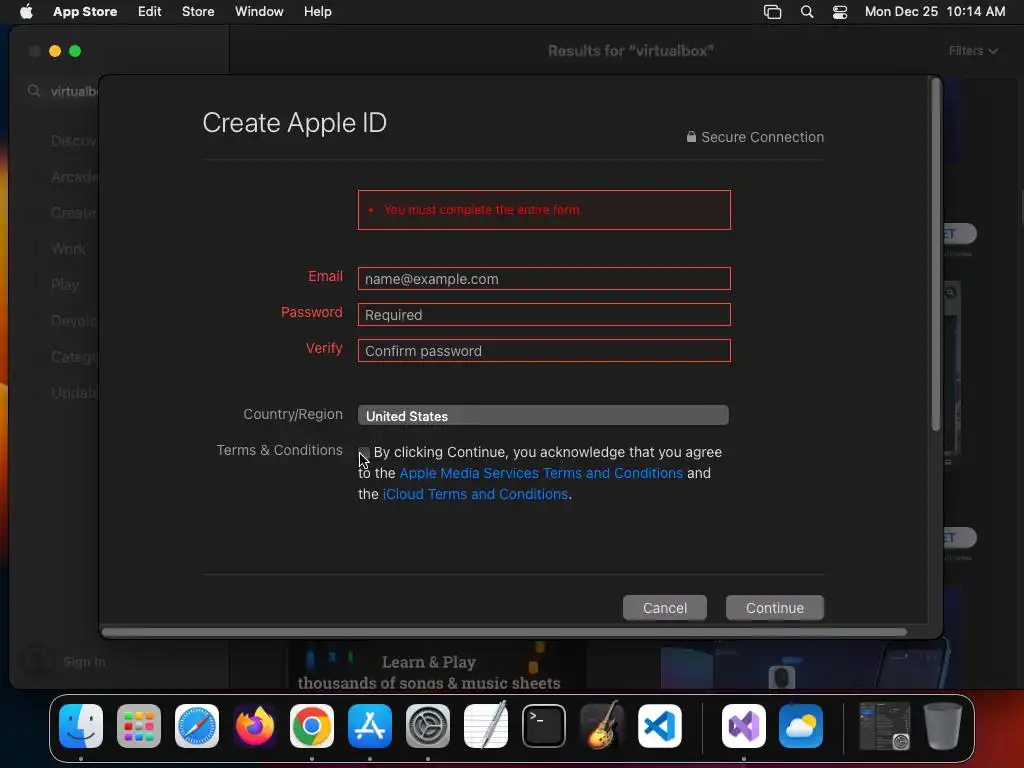Launch GarageBand from the Dock

point(601,726)
